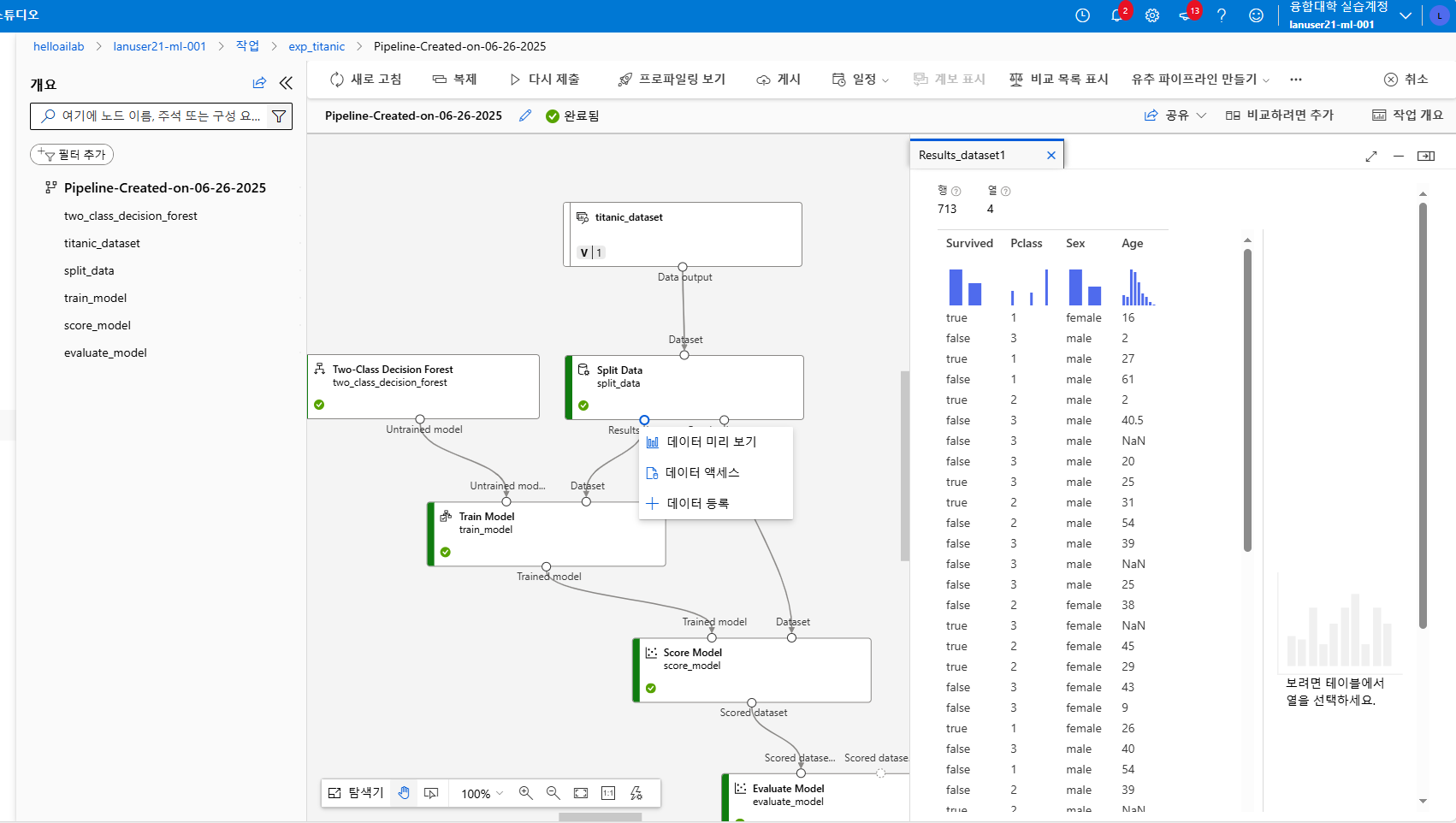Screen dimensions: 1456x823
Task: Select the pan (hand) tool on canvas
Action: pos(404,793)
